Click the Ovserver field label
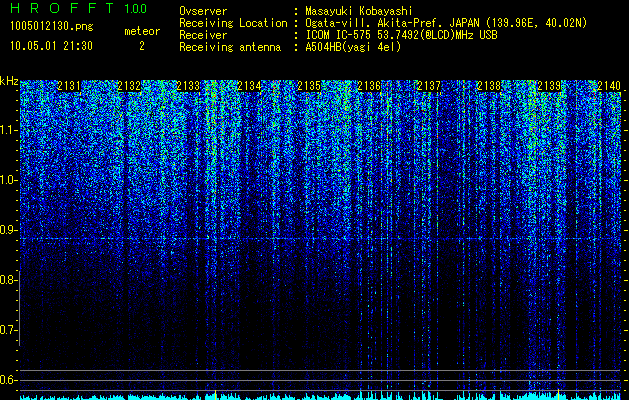This screenshot has width=629, height=400. click(203, 11)
